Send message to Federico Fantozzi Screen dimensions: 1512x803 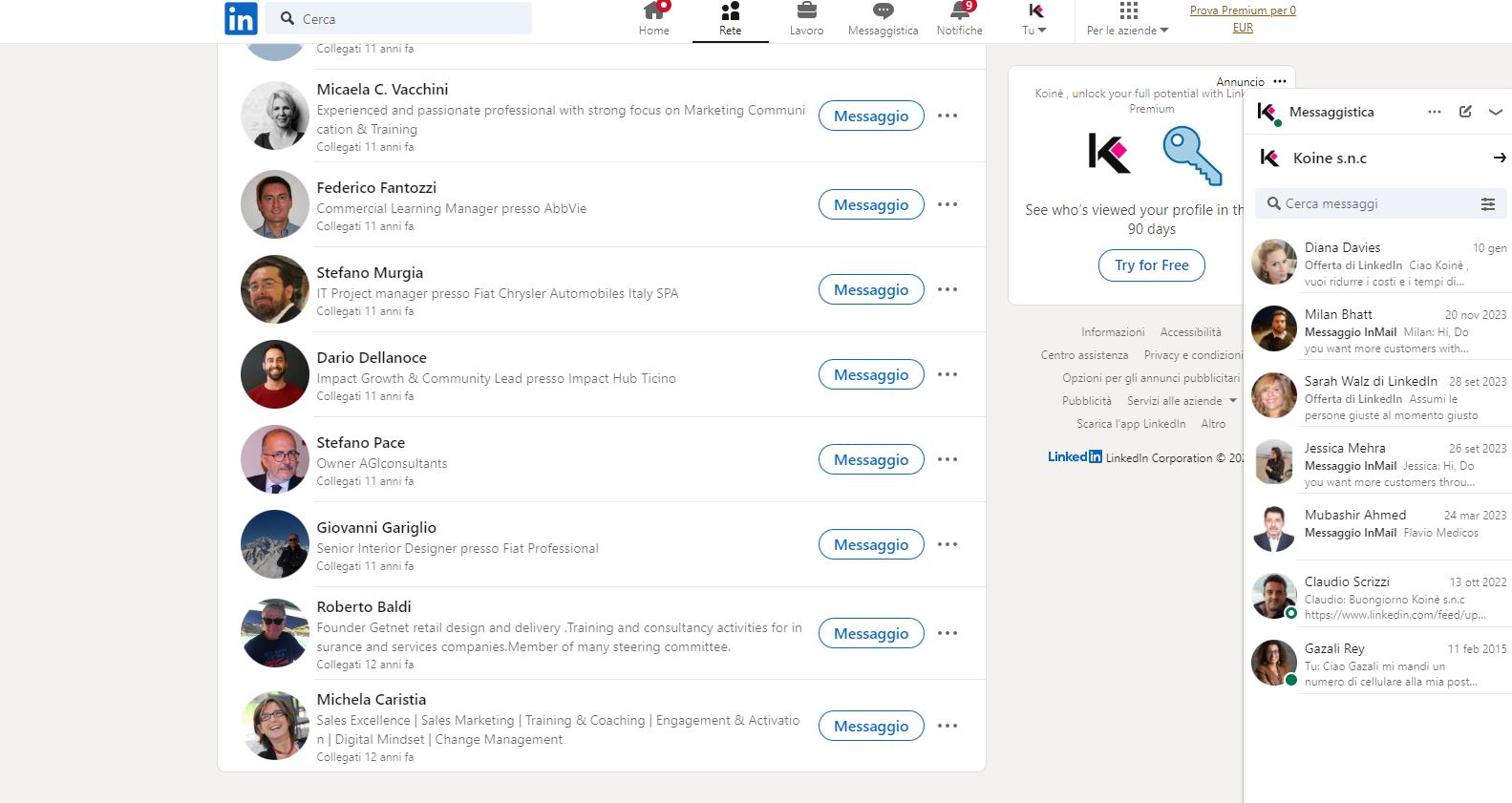870,204
